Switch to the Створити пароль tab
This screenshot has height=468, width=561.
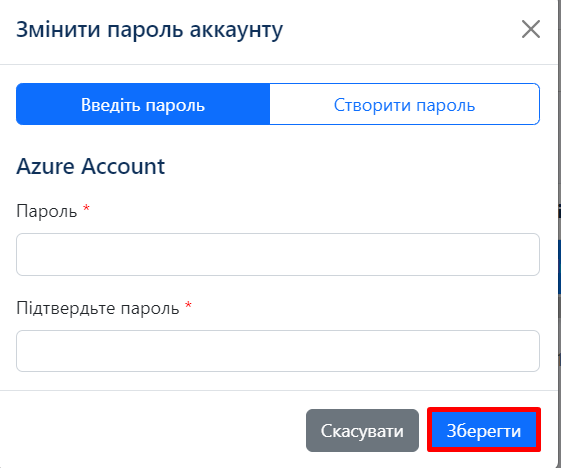[x=404, y=104]
